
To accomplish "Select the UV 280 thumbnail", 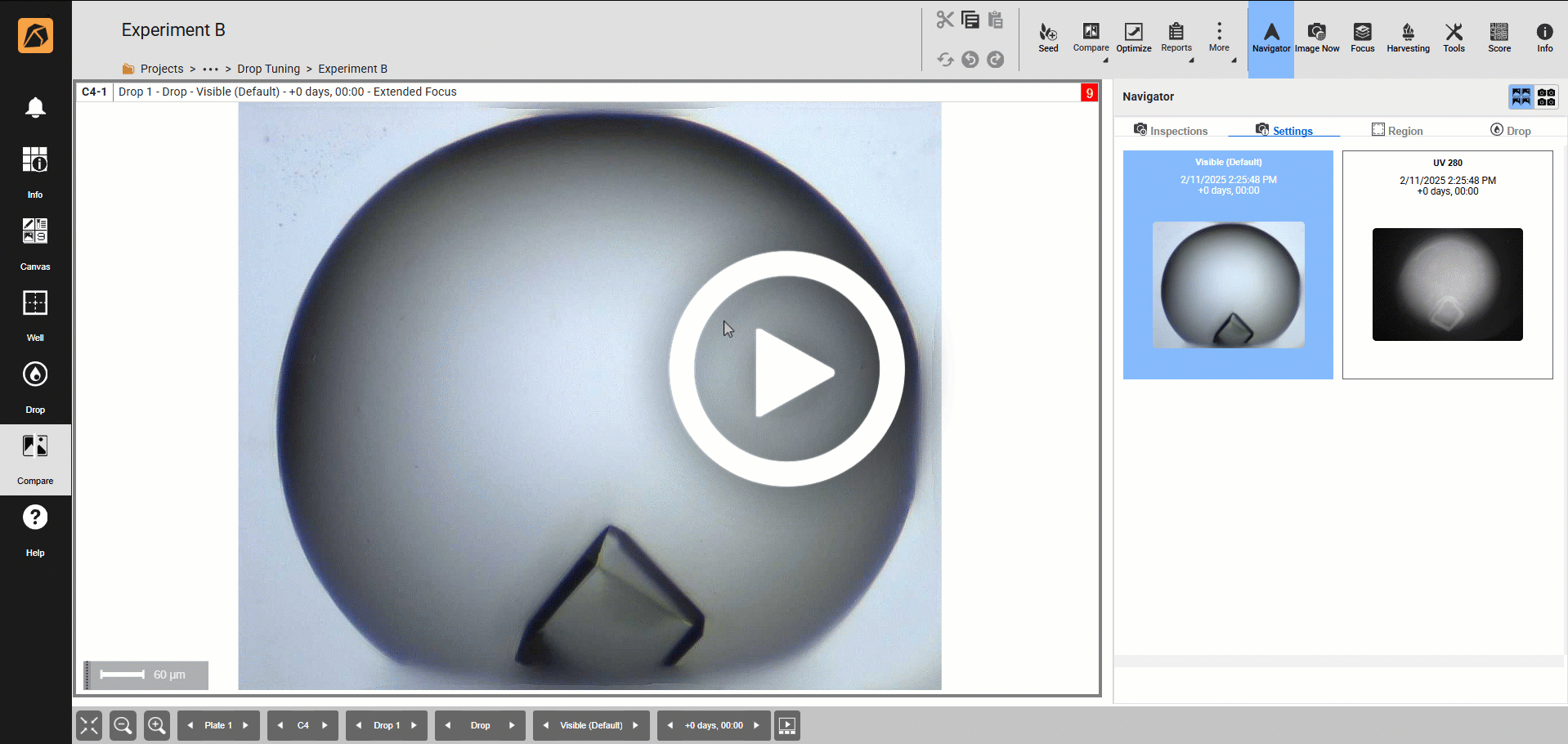I will [1447, 265].
